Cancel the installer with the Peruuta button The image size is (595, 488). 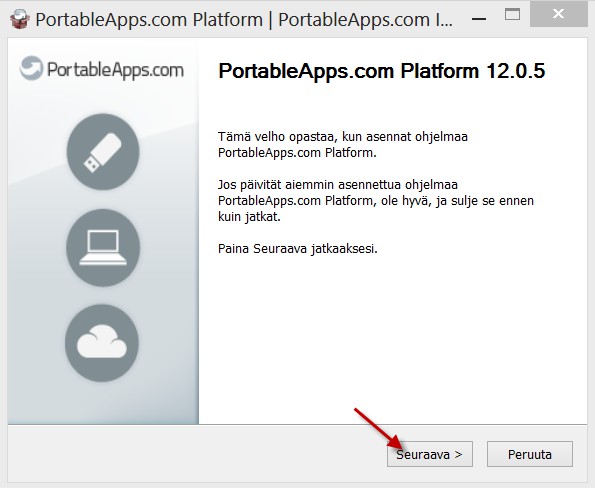[530, 454]
